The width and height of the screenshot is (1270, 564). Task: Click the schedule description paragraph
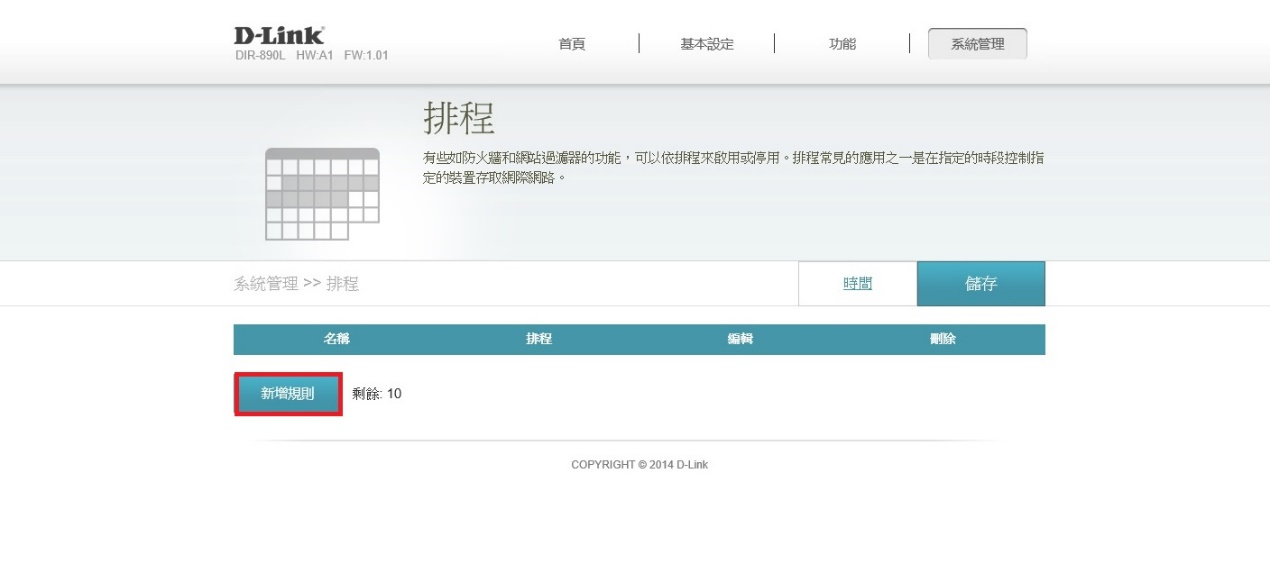pyautogui.click(x=734, y=167)
